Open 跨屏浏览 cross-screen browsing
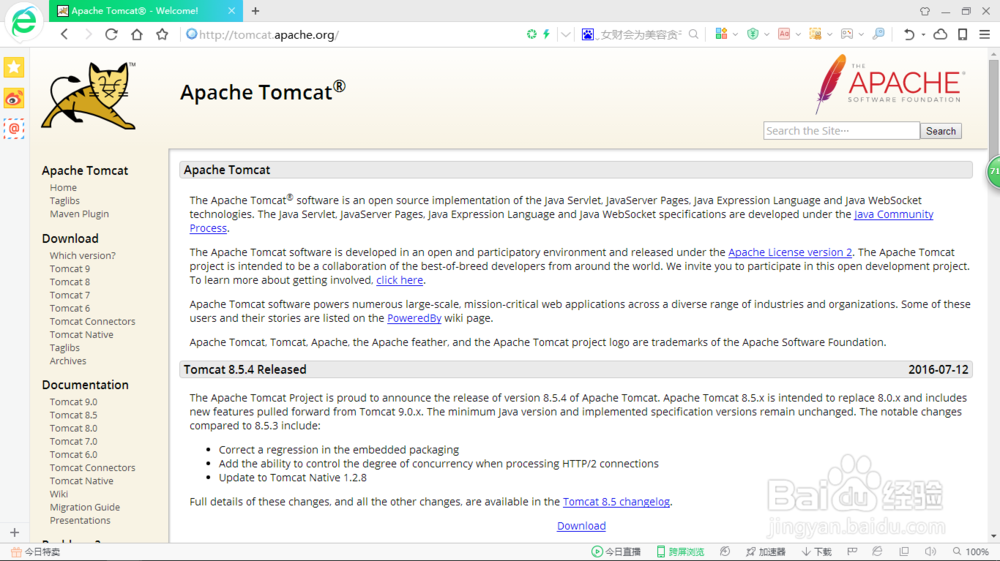This screenshot has height=561, width=1000. [680, 551]
